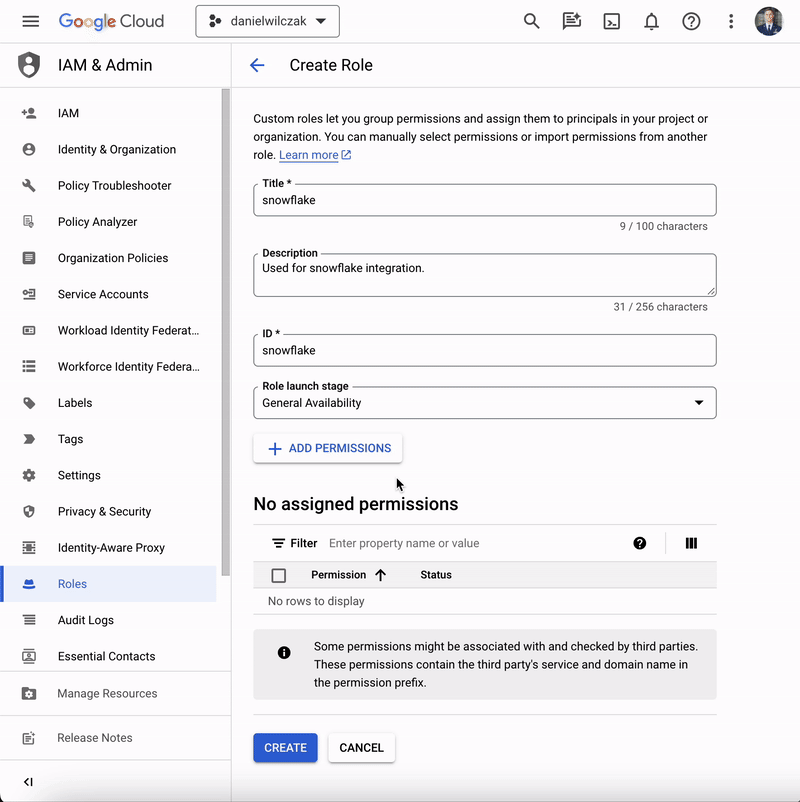Activate Cloud Shell terminal icon
Screen dimensions: 800x802
(x=611, y=21)
